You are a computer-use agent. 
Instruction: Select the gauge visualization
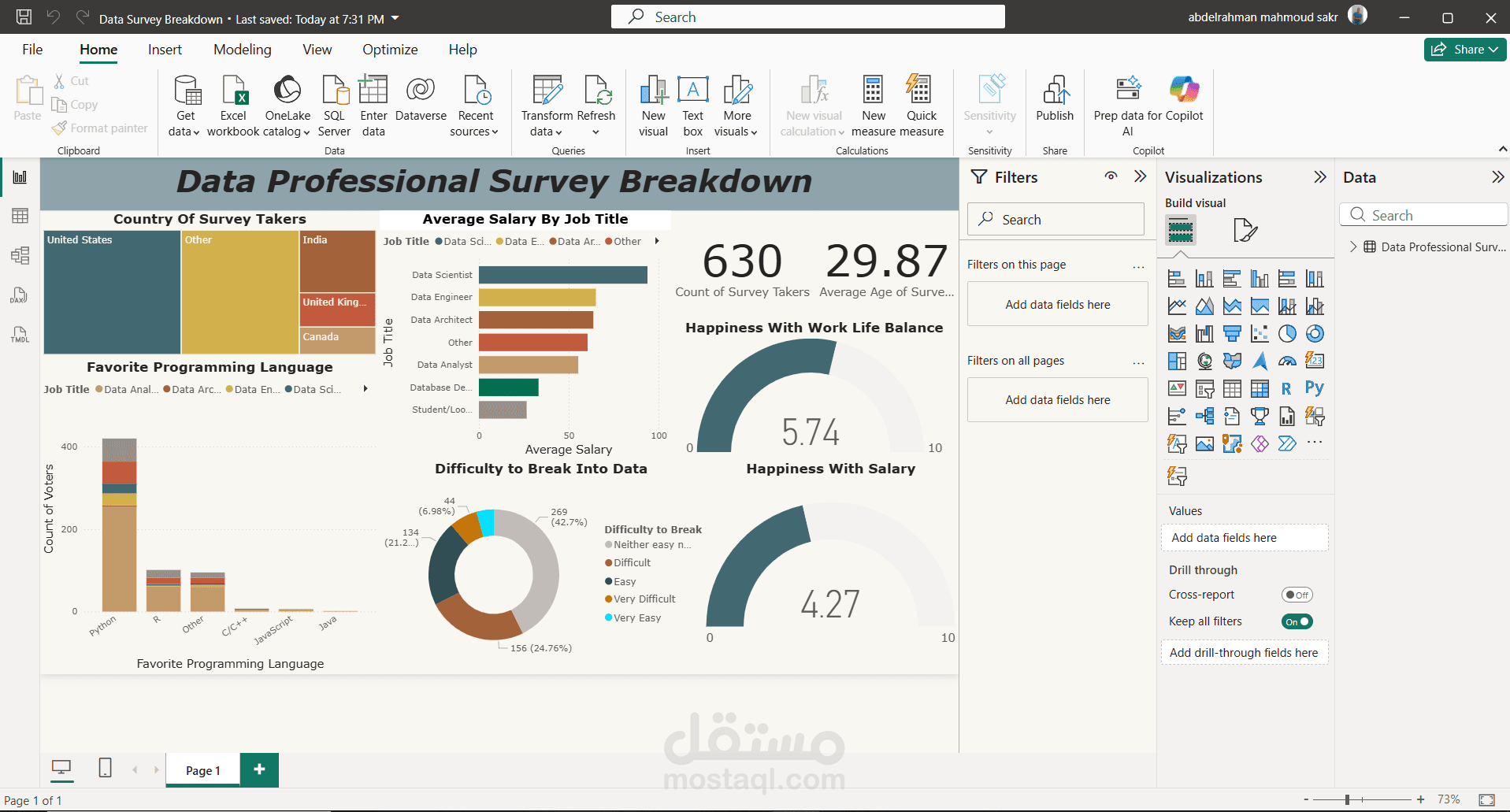(1287, 361)
